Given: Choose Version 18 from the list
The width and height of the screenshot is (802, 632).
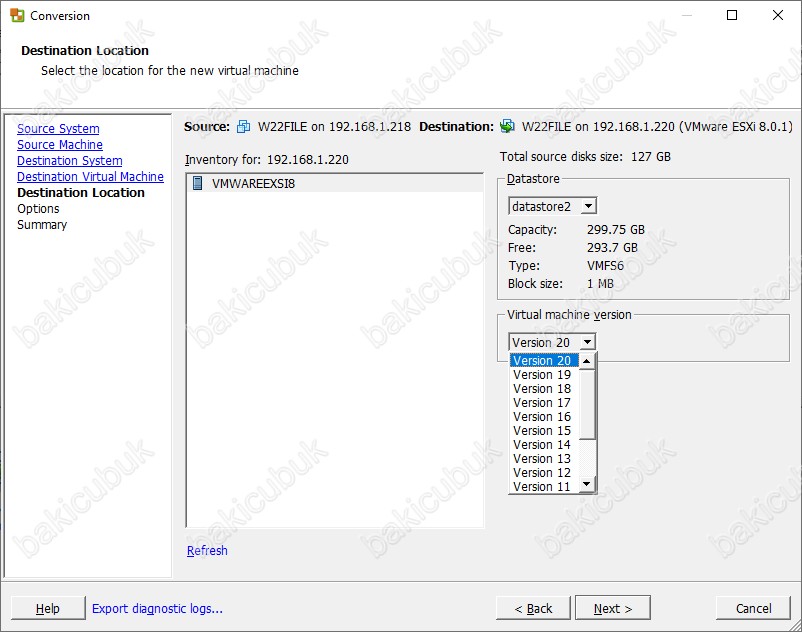Looking at the screenshot, I should 544,389.
